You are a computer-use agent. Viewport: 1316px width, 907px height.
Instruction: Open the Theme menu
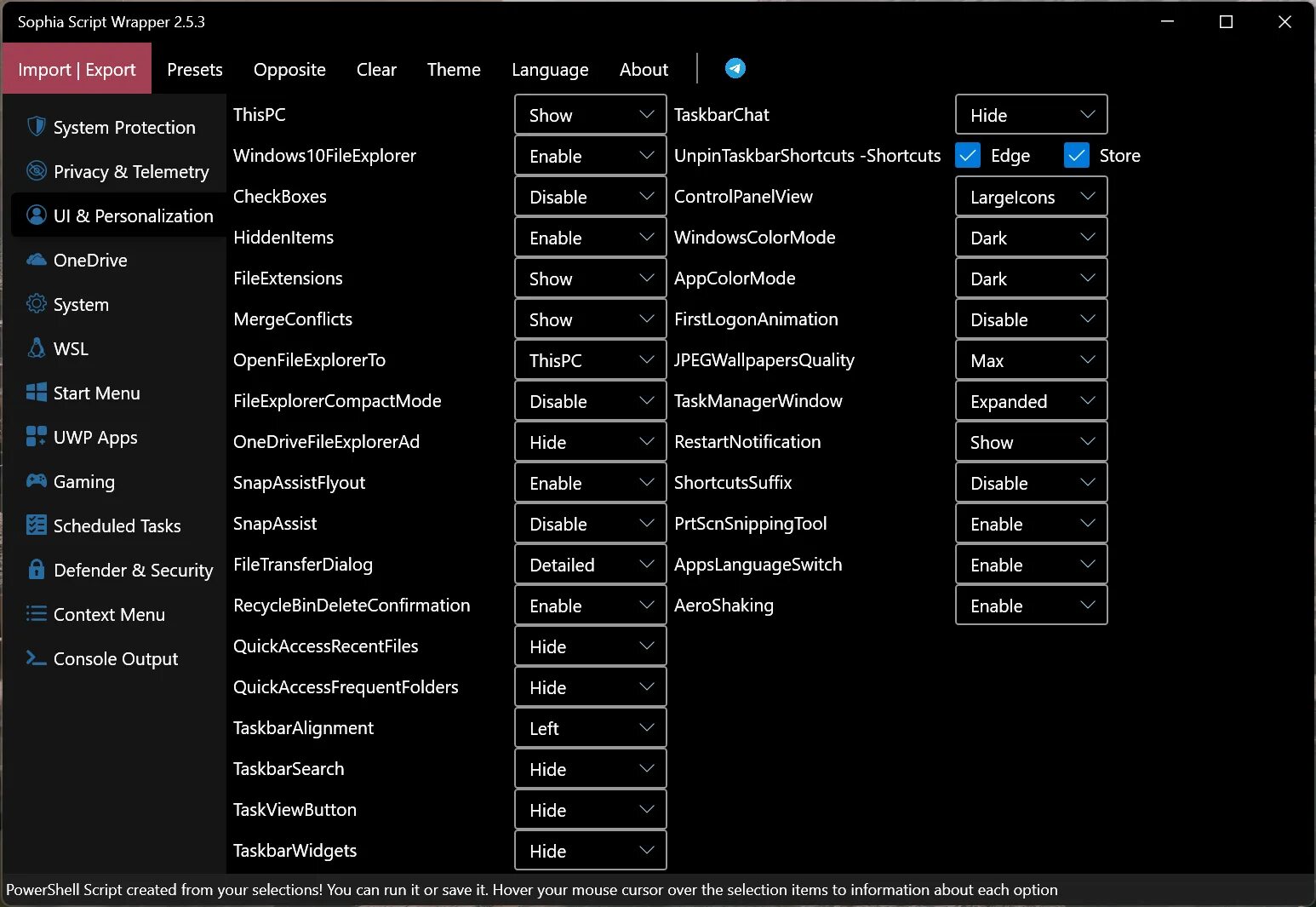pos(454,69)
